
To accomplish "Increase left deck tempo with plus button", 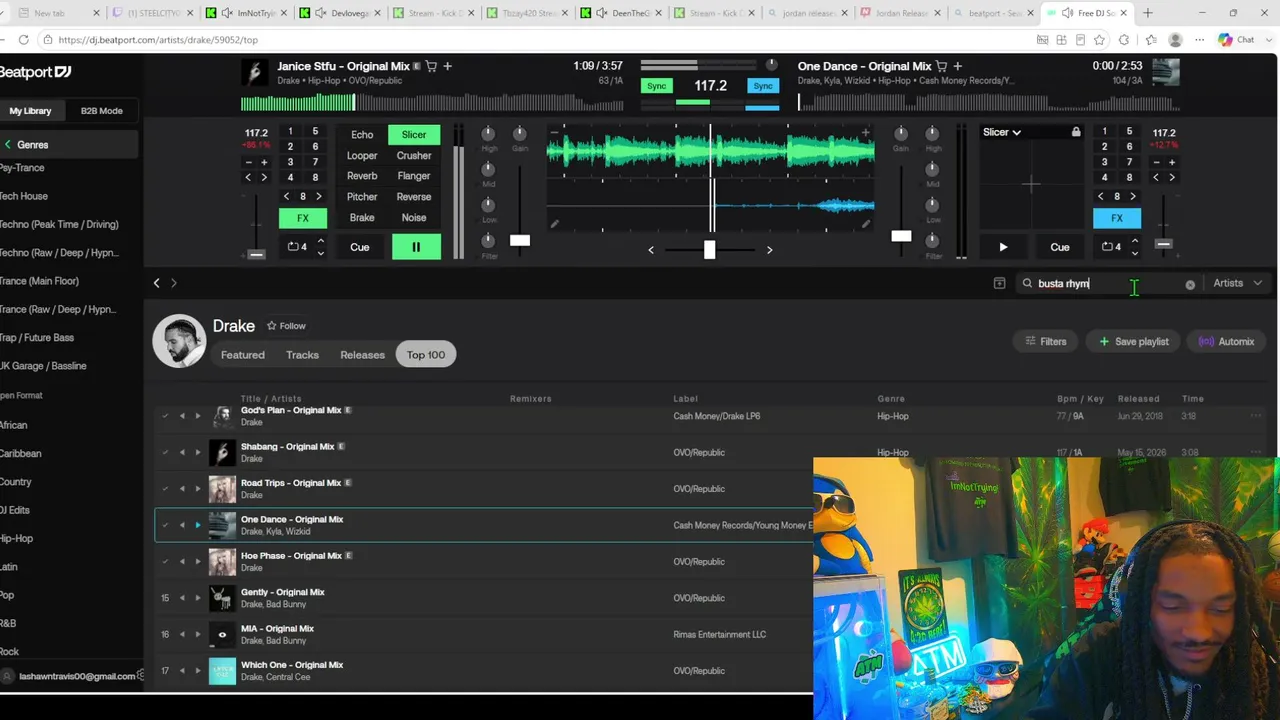I will click(264, 162).
